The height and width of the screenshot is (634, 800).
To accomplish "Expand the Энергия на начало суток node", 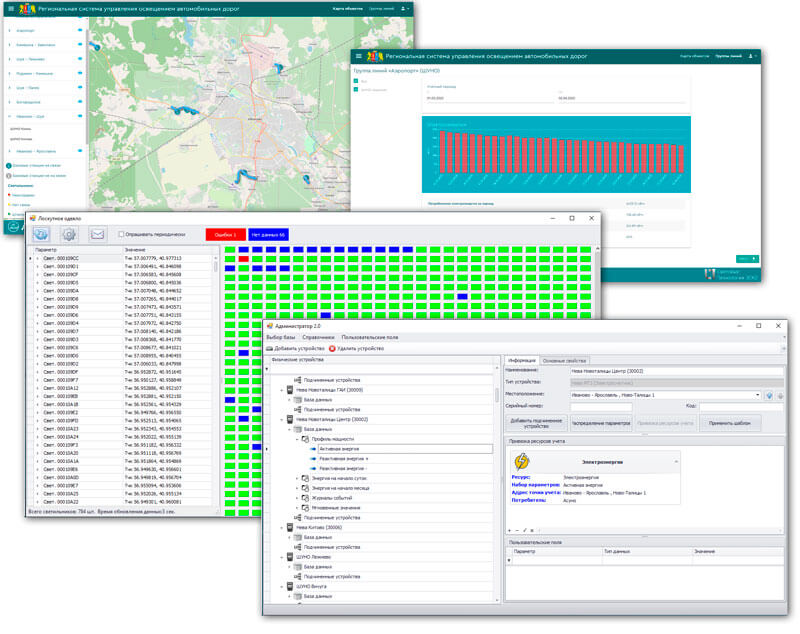I will pos(297,478).
